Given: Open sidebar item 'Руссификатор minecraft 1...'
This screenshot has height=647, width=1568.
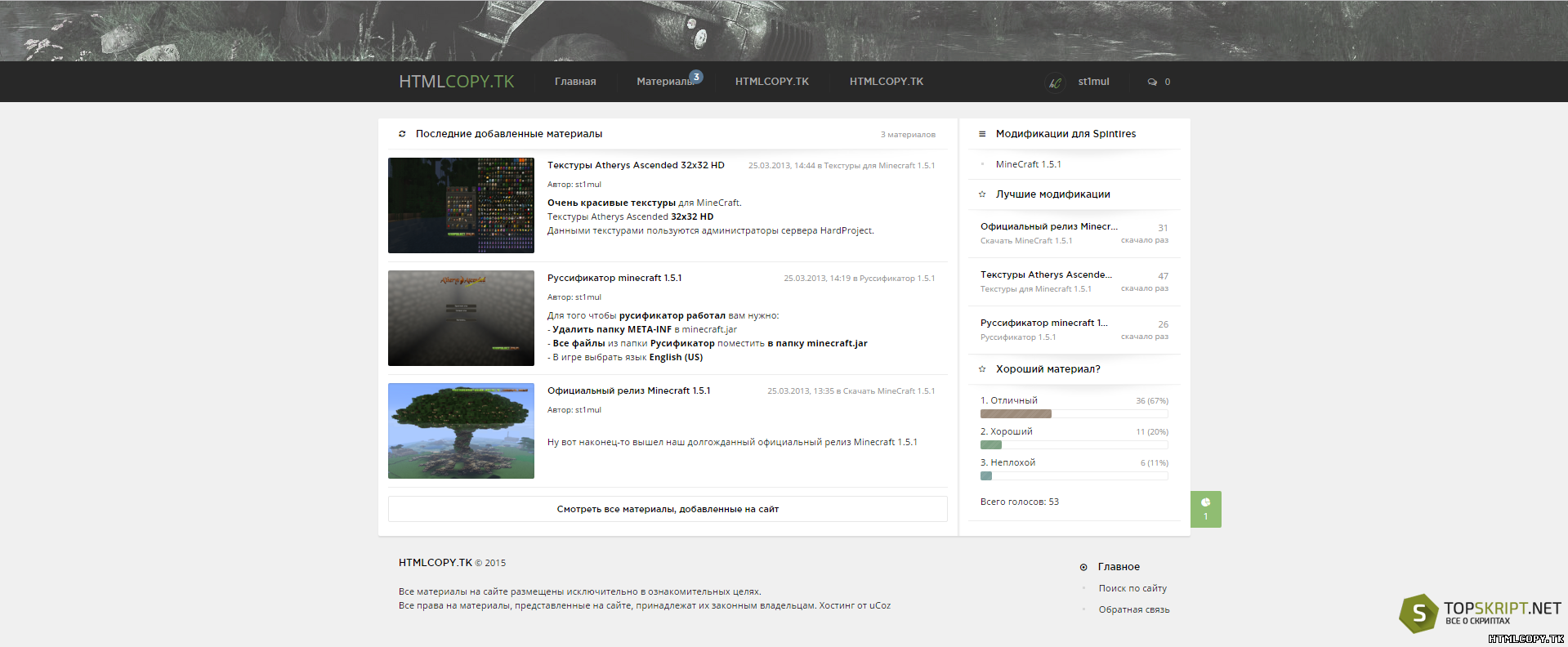Looking at the screenshot, I should (x=1044, y=323).
